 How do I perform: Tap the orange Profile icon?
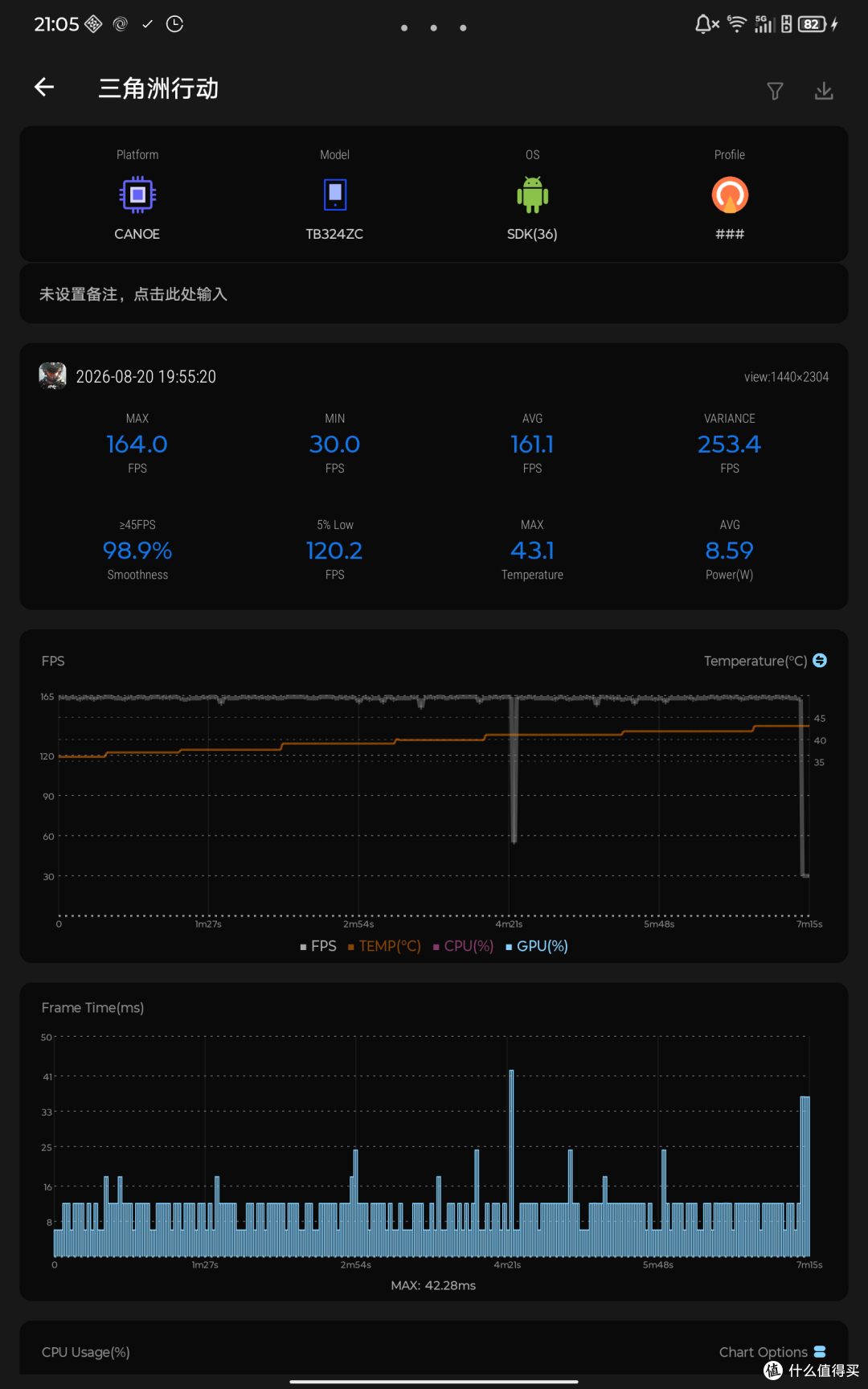point(730,195)
